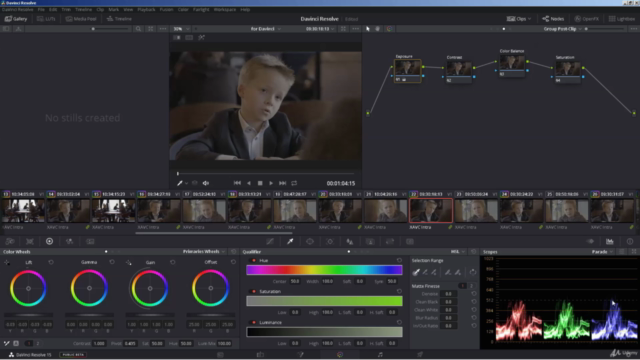
Task: Reset the Lift color wheel
Action: 51,262
